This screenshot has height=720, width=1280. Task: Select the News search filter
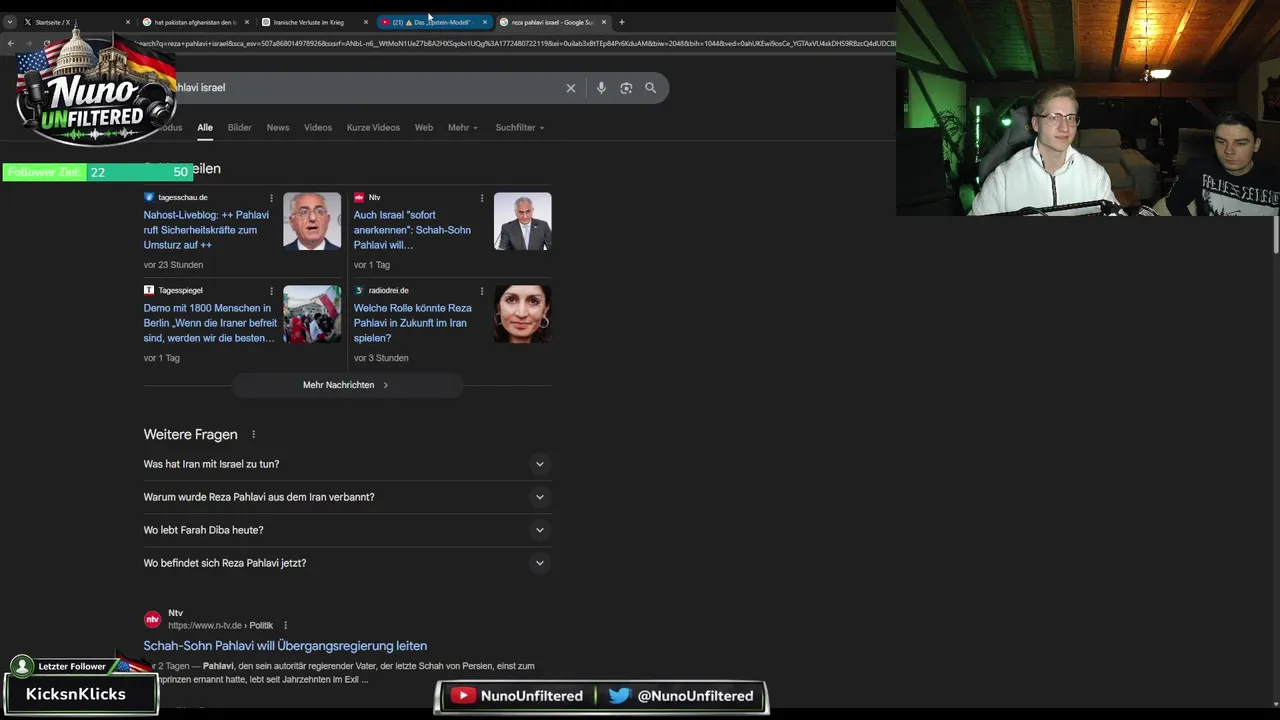click(x=278, y=128)
